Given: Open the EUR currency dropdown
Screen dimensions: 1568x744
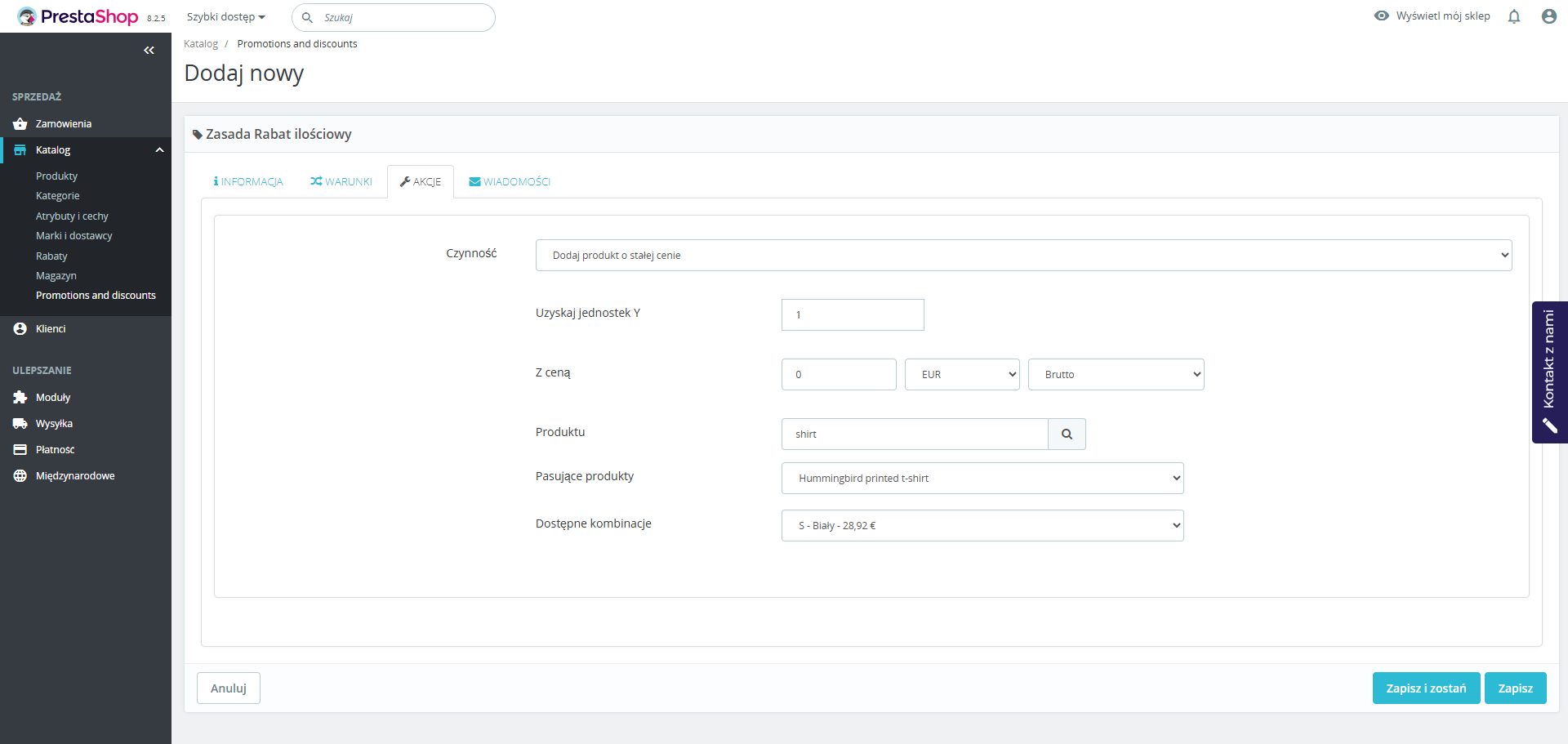Looking at the screenshot, I should [x=962, y=375].
